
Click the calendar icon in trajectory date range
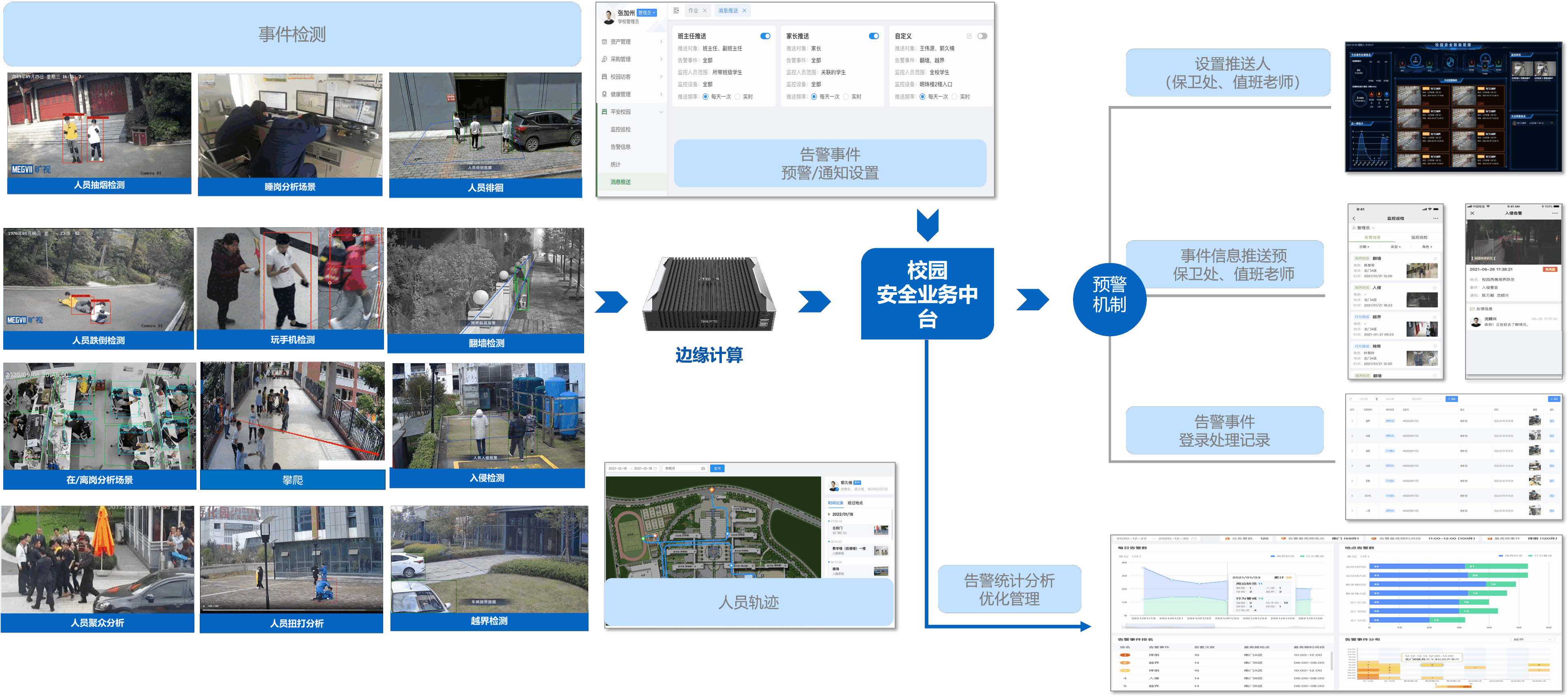click(655, 468)
